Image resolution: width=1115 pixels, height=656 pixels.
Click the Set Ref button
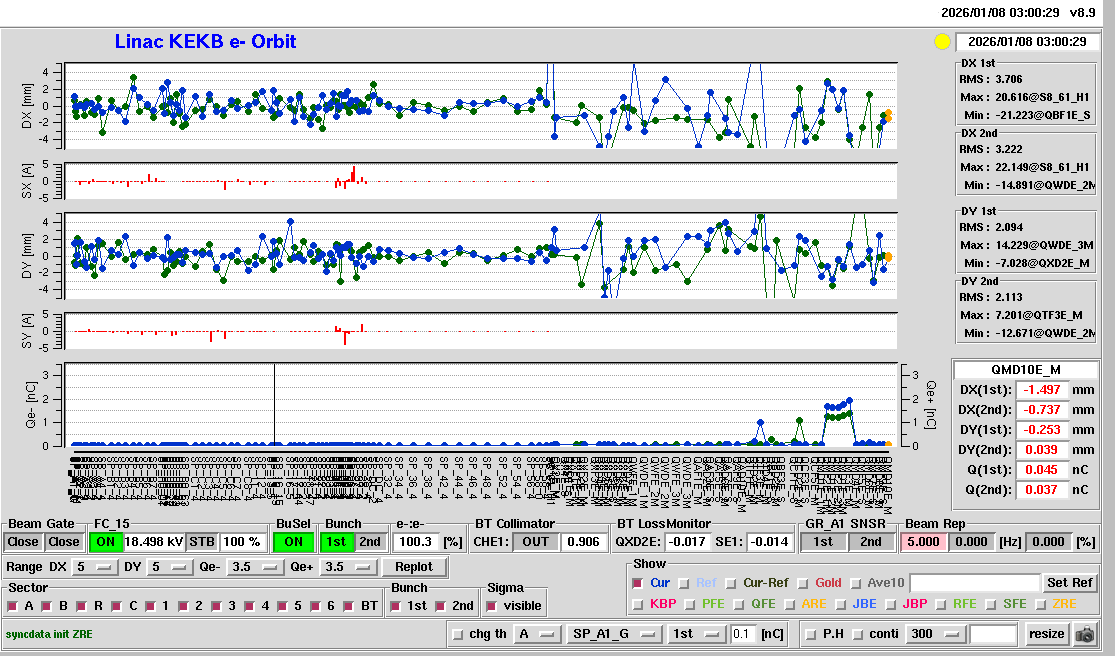pyautogui.click(x=1069, y=583)
